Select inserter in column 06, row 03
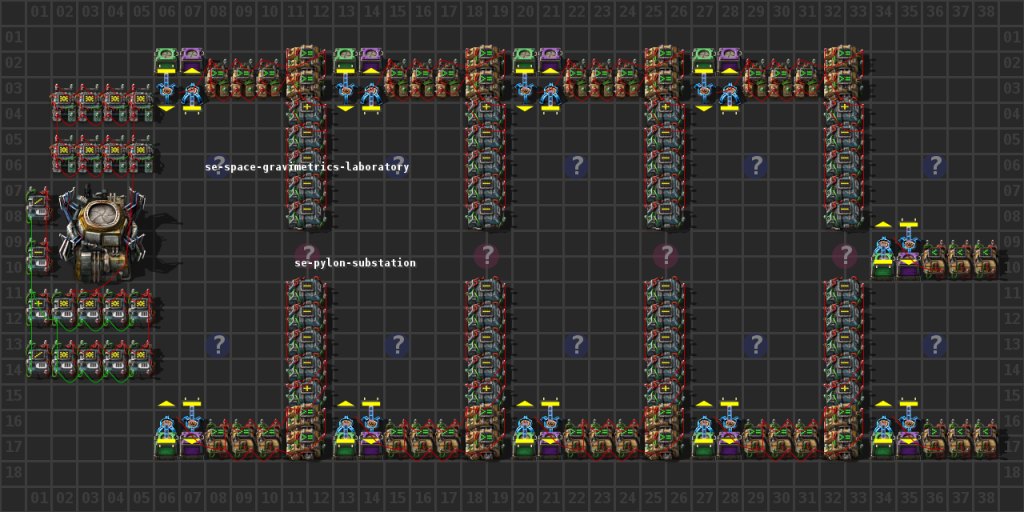The height and width of the screenshot is (512, 1024). tap(167, 89)
